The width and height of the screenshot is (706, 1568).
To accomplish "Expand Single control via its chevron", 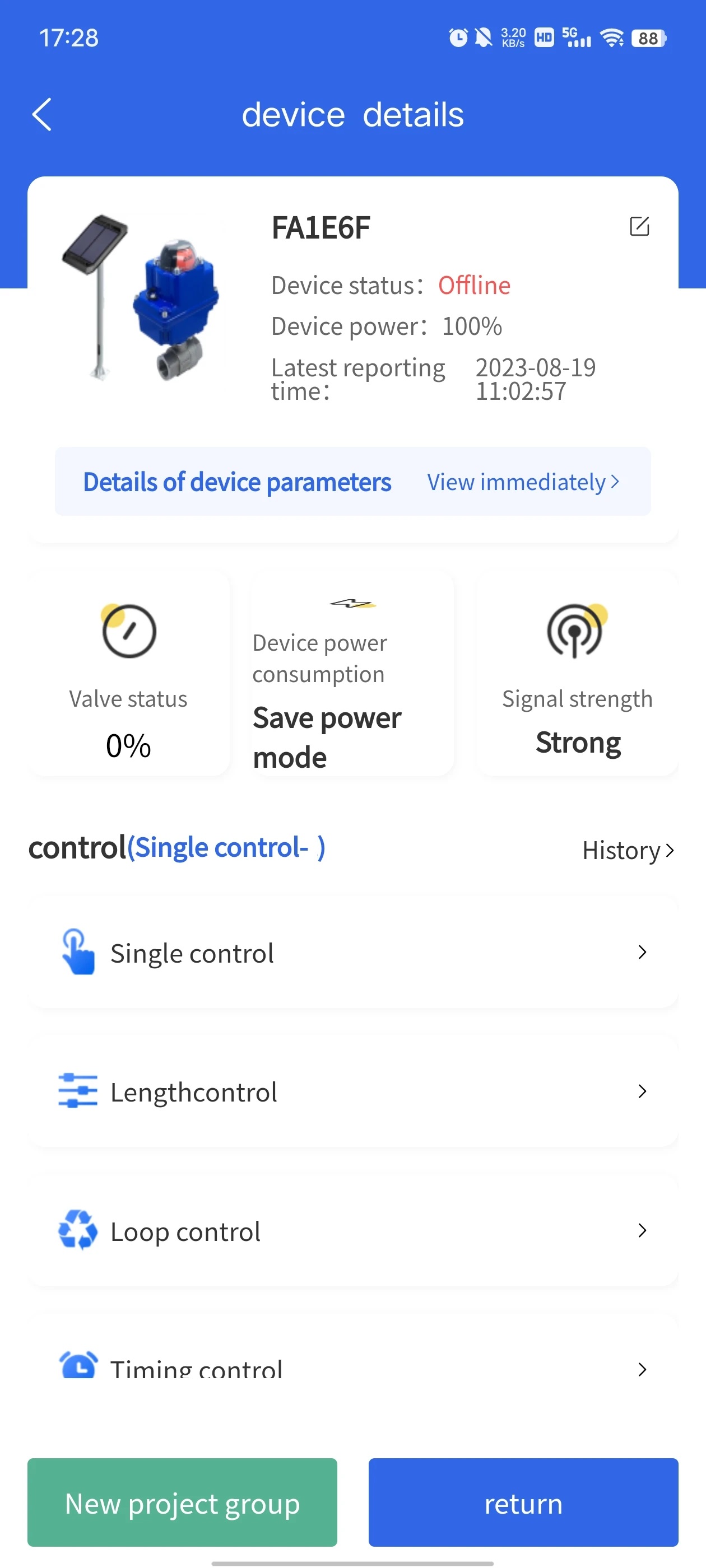I will click(642, 952).
